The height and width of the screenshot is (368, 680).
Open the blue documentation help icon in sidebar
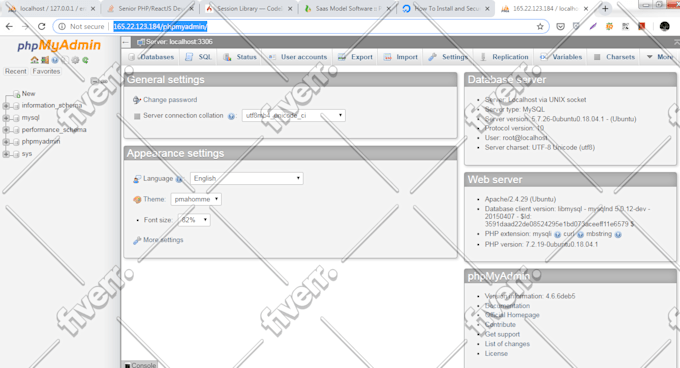[x=55, y=60]
